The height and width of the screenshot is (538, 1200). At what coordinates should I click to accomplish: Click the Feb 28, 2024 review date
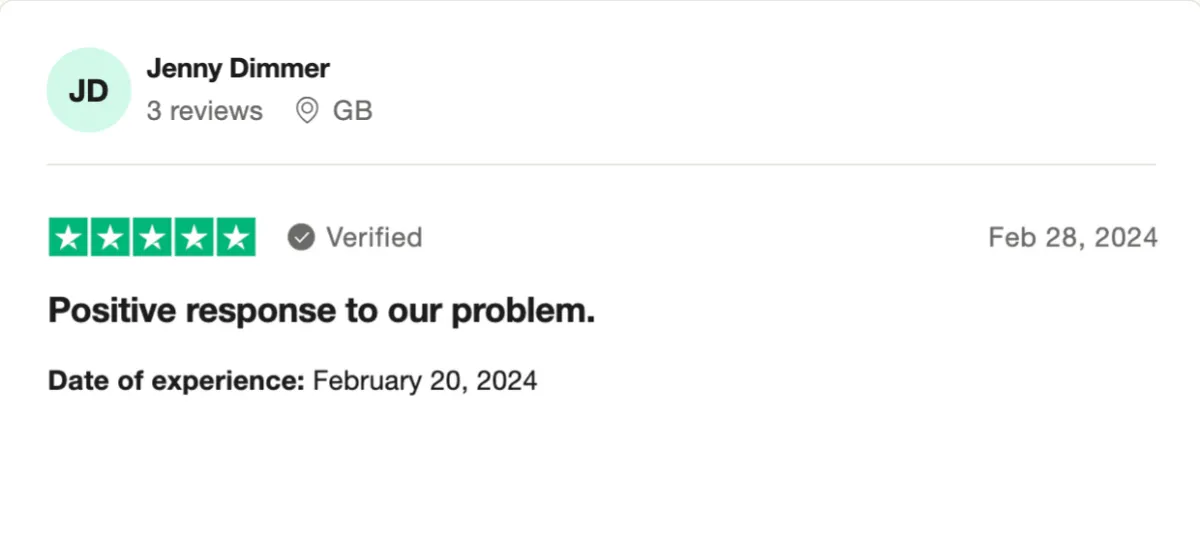[1073, 237]
